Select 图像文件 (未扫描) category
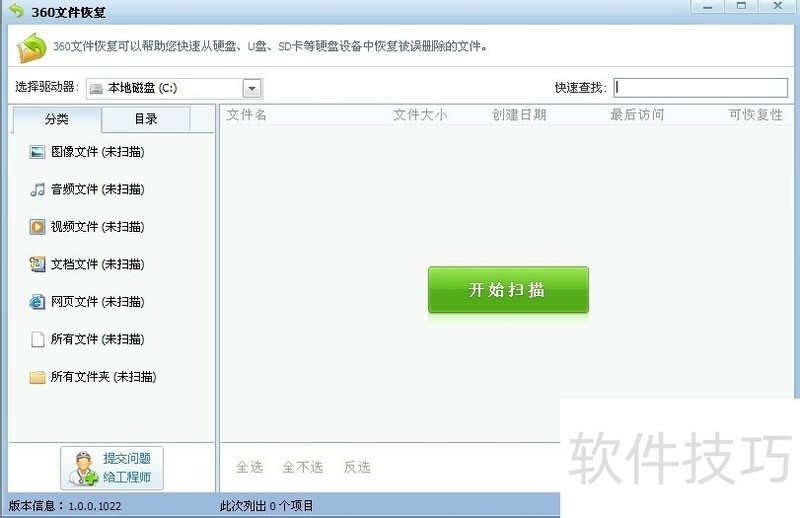The height and width of the screenshot is (518, 800). [x=98, y=152]
